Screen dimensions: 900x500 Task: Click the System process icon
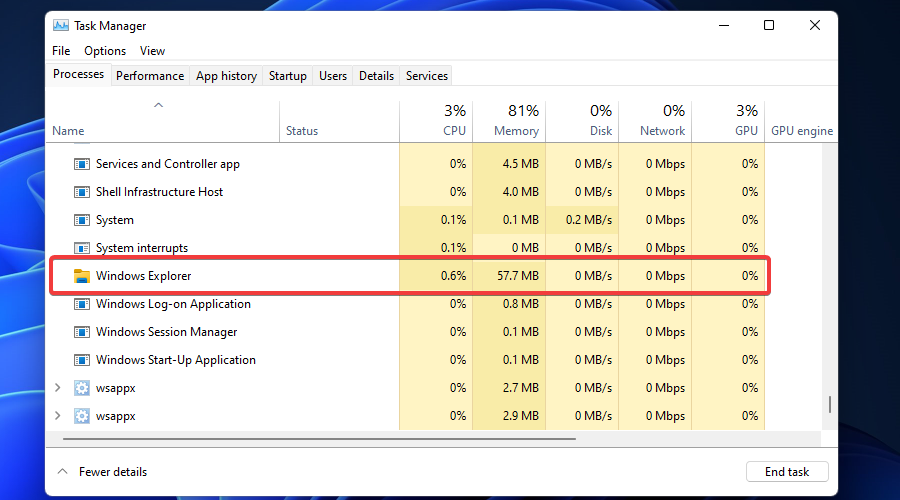pyautogui.click(x=82, y=220)
